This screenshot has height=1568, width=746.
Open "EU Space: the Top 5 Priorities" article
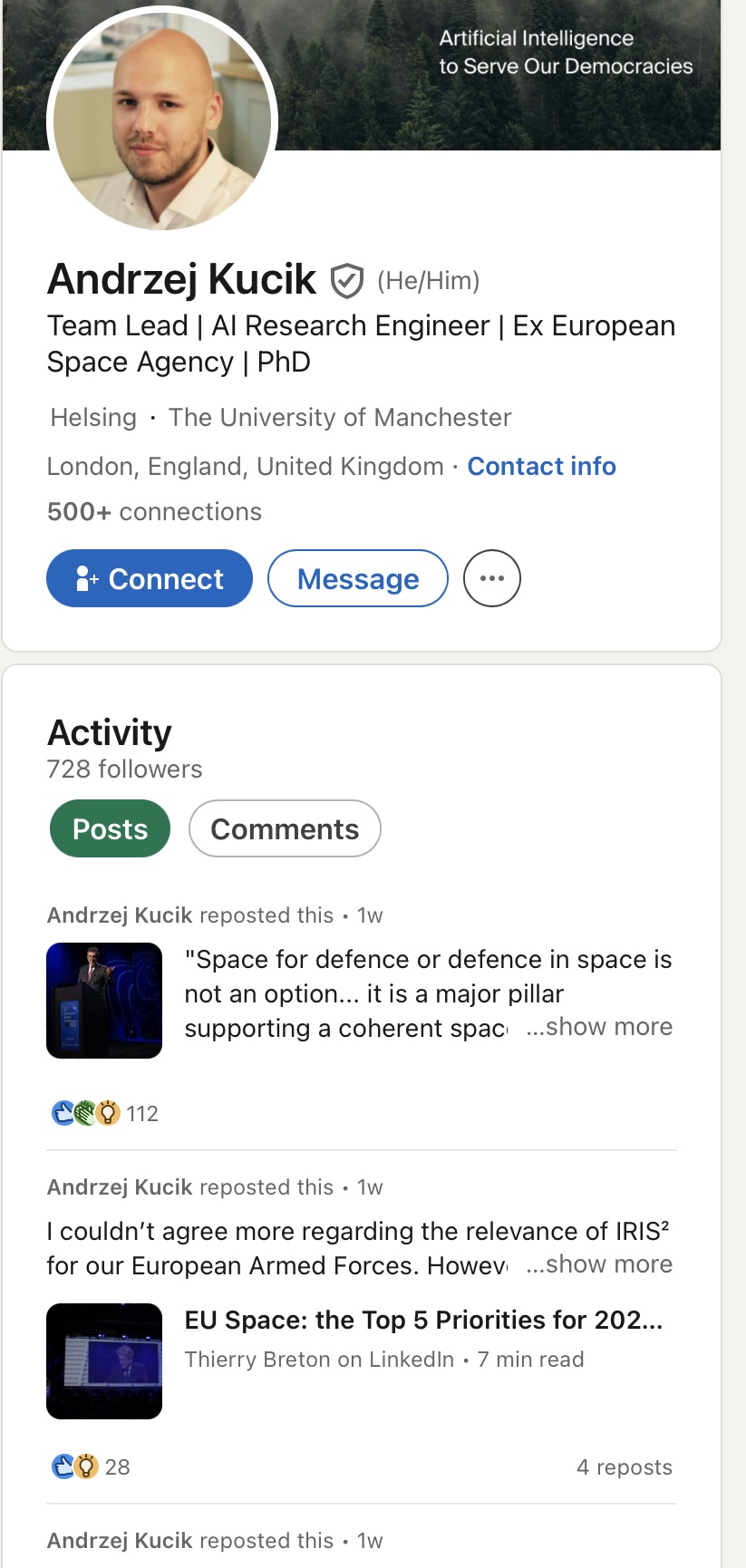[423, 1320]
